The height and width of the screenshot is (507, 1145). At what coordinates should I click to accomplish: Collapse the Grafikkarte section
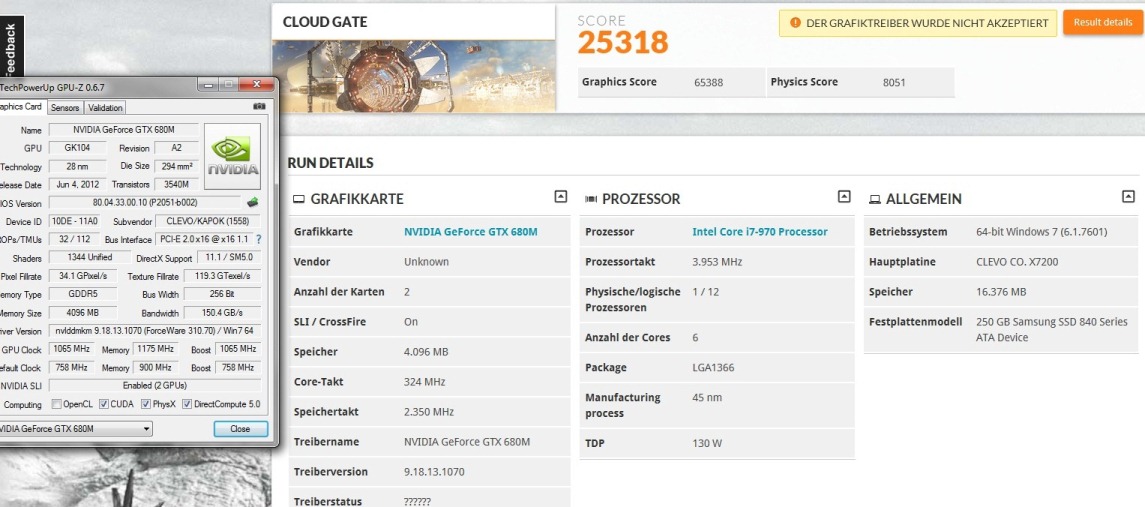click(560, 197)
